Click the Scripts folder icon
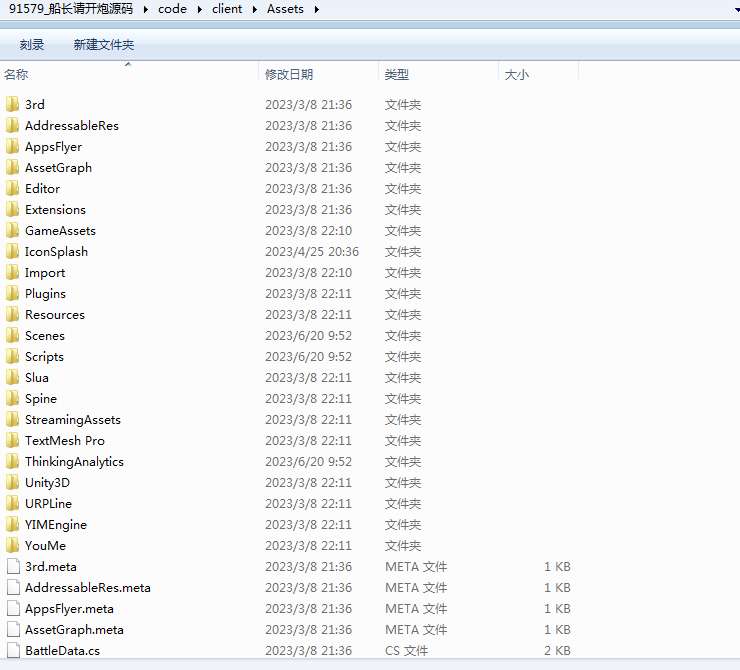The width and height of the screenshot is (740, 670). [x=12, y=357]
